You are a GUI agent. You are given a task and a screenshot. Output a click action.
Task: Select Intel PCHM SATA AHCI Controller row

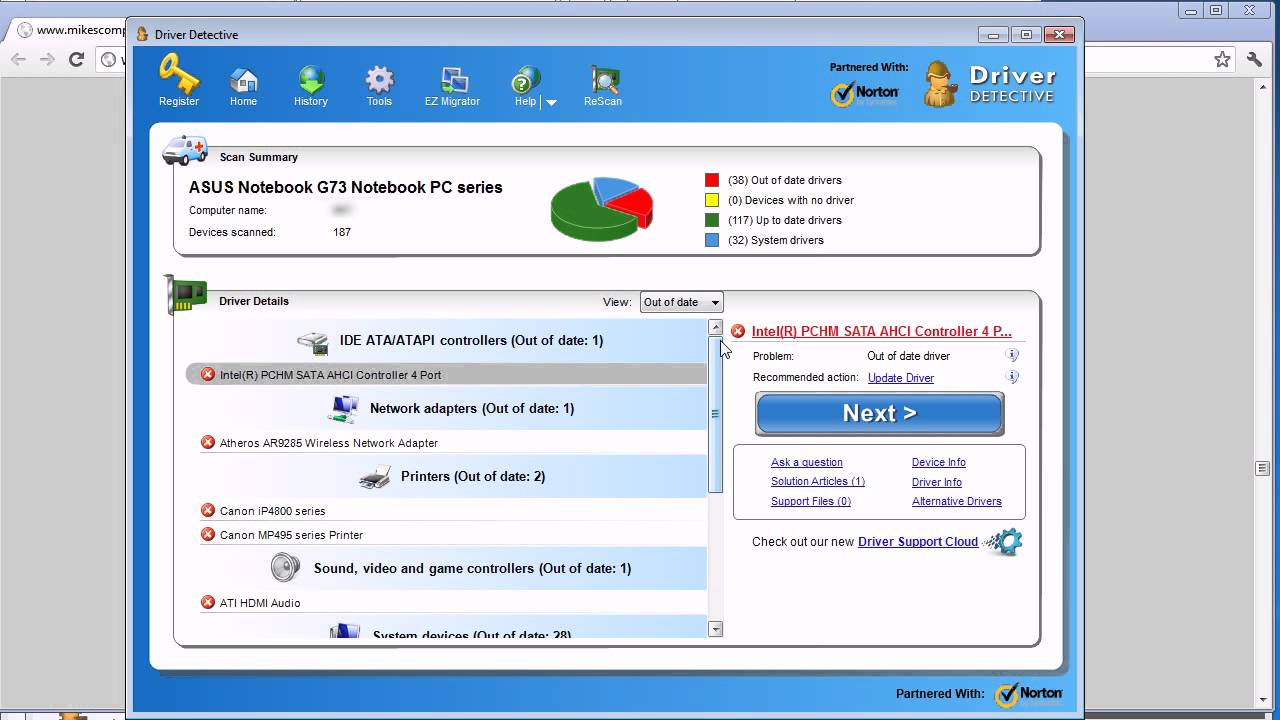coord(446,375)
